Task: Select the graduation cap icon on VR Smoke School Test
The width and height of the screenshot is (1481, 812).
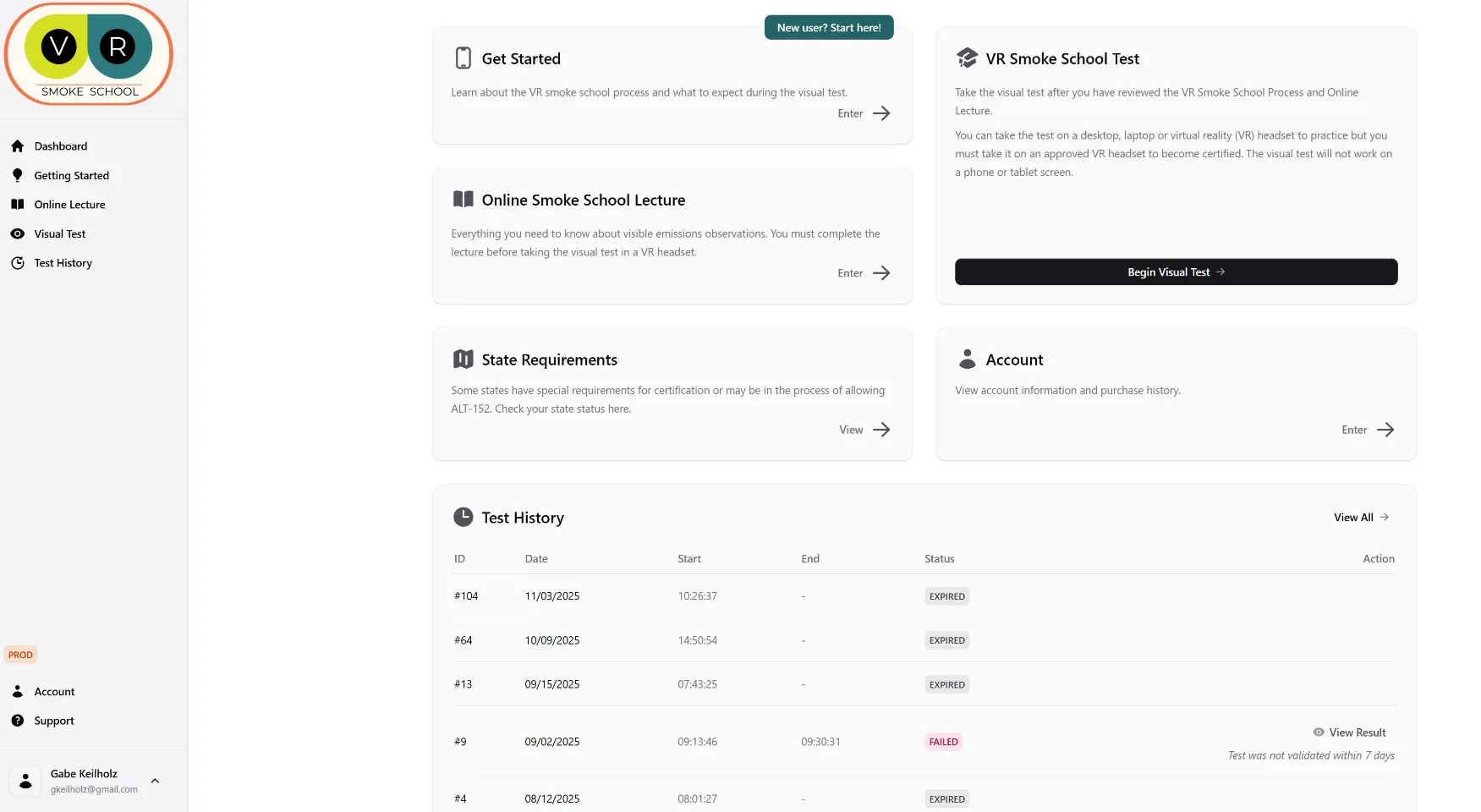Action: pyautogui.click(x=967, y=58)
